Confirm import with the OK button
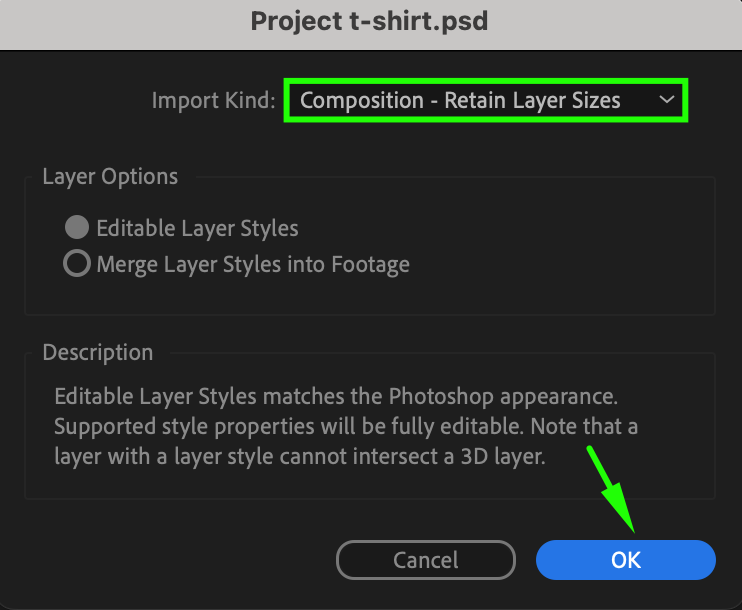This screenshot has height=610, width=742. pyautogui.click(x=626, y=560)
